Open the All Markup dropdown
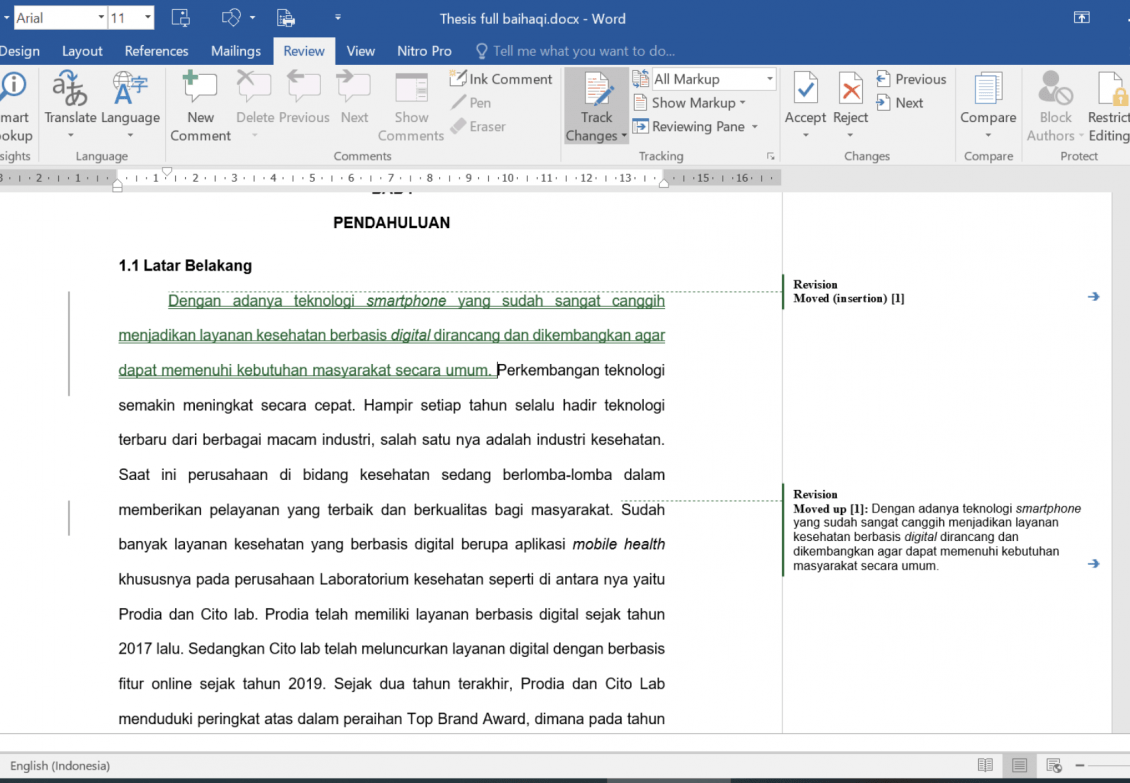 point(768,78)
